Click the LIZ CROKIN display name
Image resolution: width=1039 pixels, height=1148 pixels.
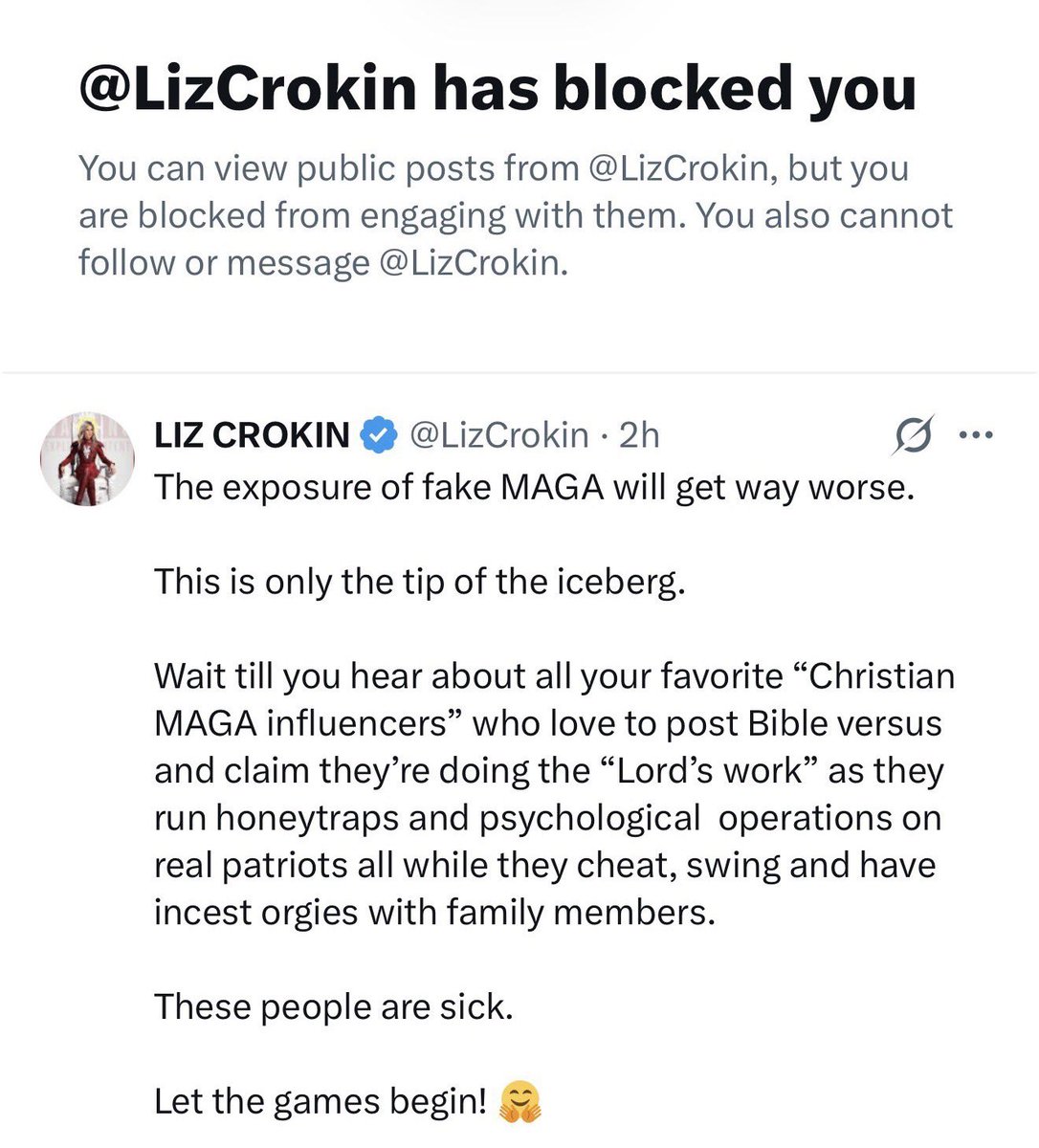pos(252,435)
